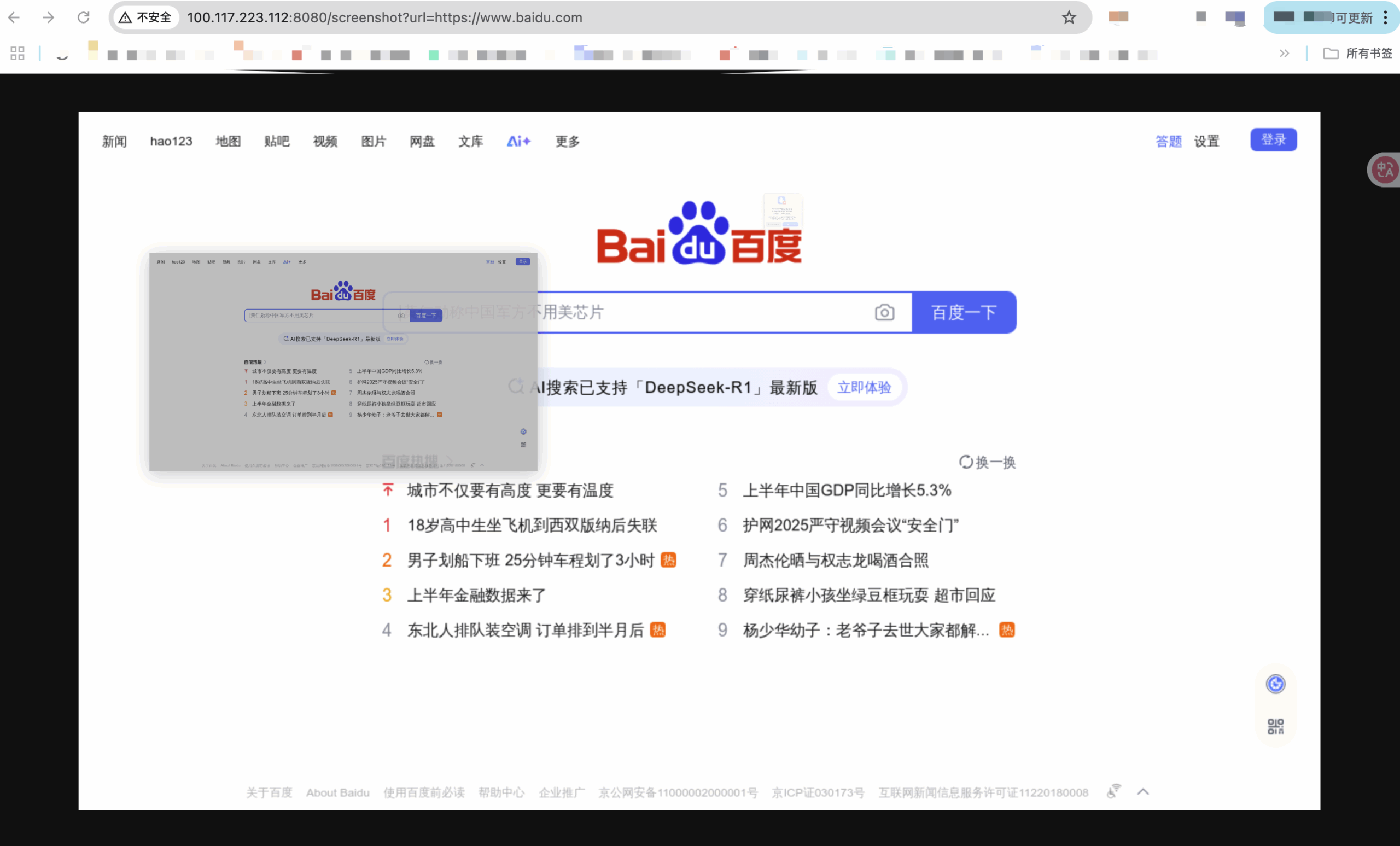
Task: Open the 更多 navigation menu
Action: (567, 141)
